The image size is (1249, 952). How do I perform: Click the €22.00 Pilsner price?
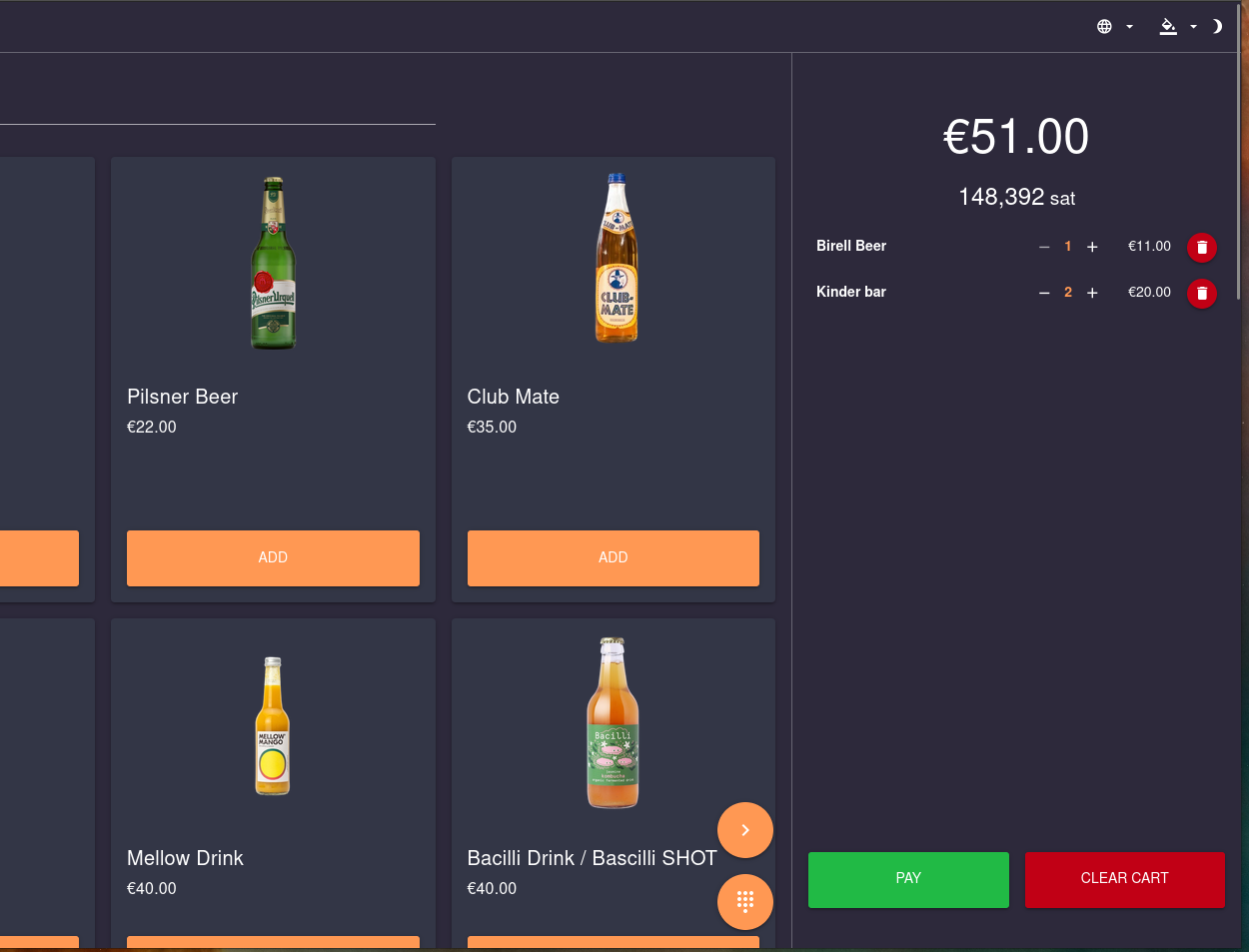click(152, 427)
